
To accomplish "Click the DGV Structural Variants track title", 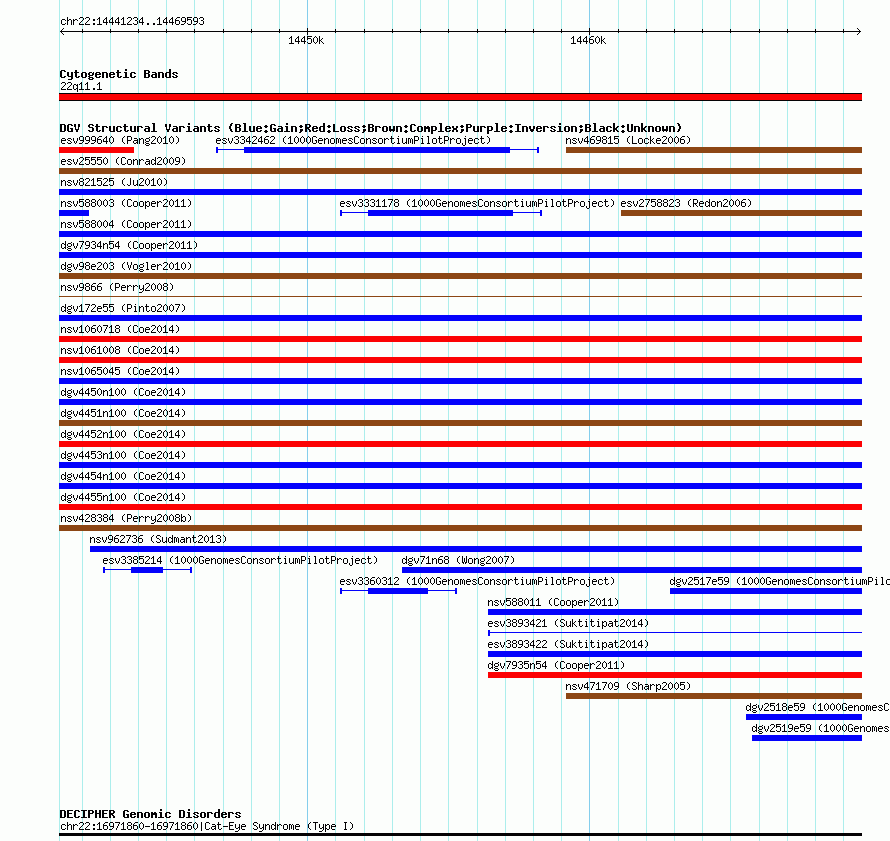I will [x=370, y=128].
